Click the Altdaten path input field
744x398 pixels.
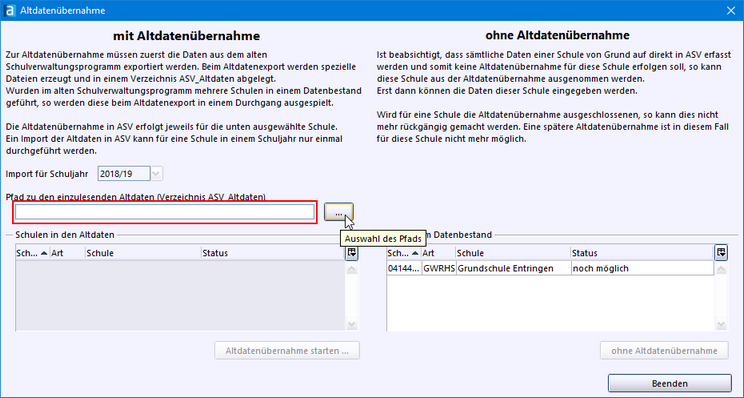[x=165, y=212]
